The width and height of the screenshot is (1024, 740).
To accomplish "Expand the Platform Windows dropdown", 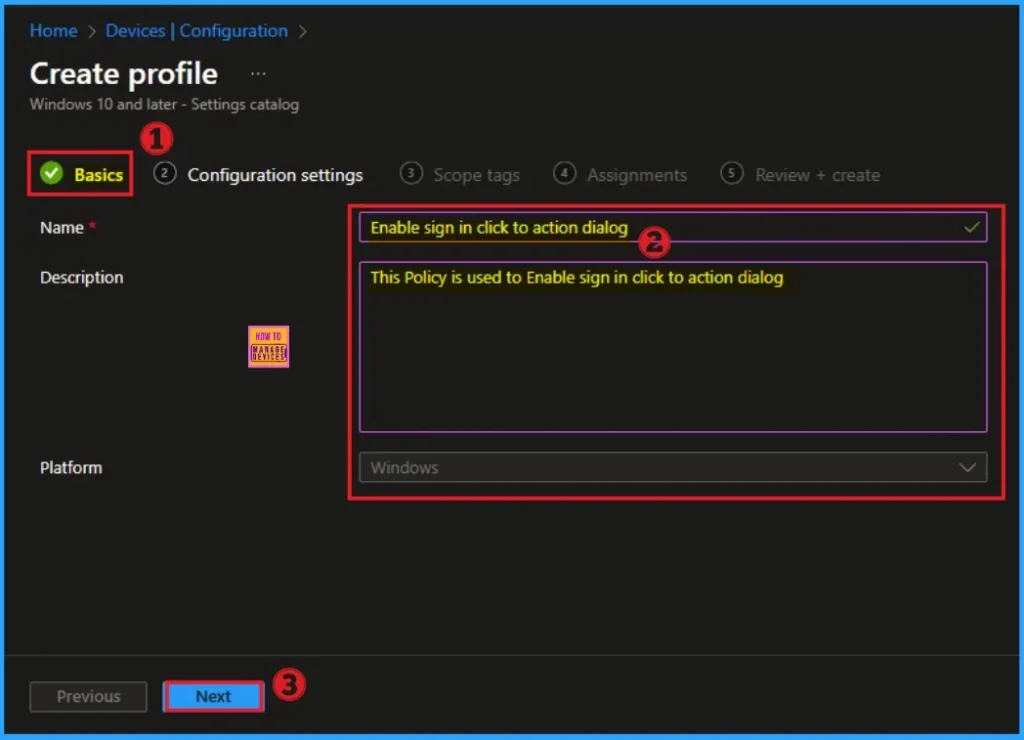I will pyautogui.click(x=673, y=468).
